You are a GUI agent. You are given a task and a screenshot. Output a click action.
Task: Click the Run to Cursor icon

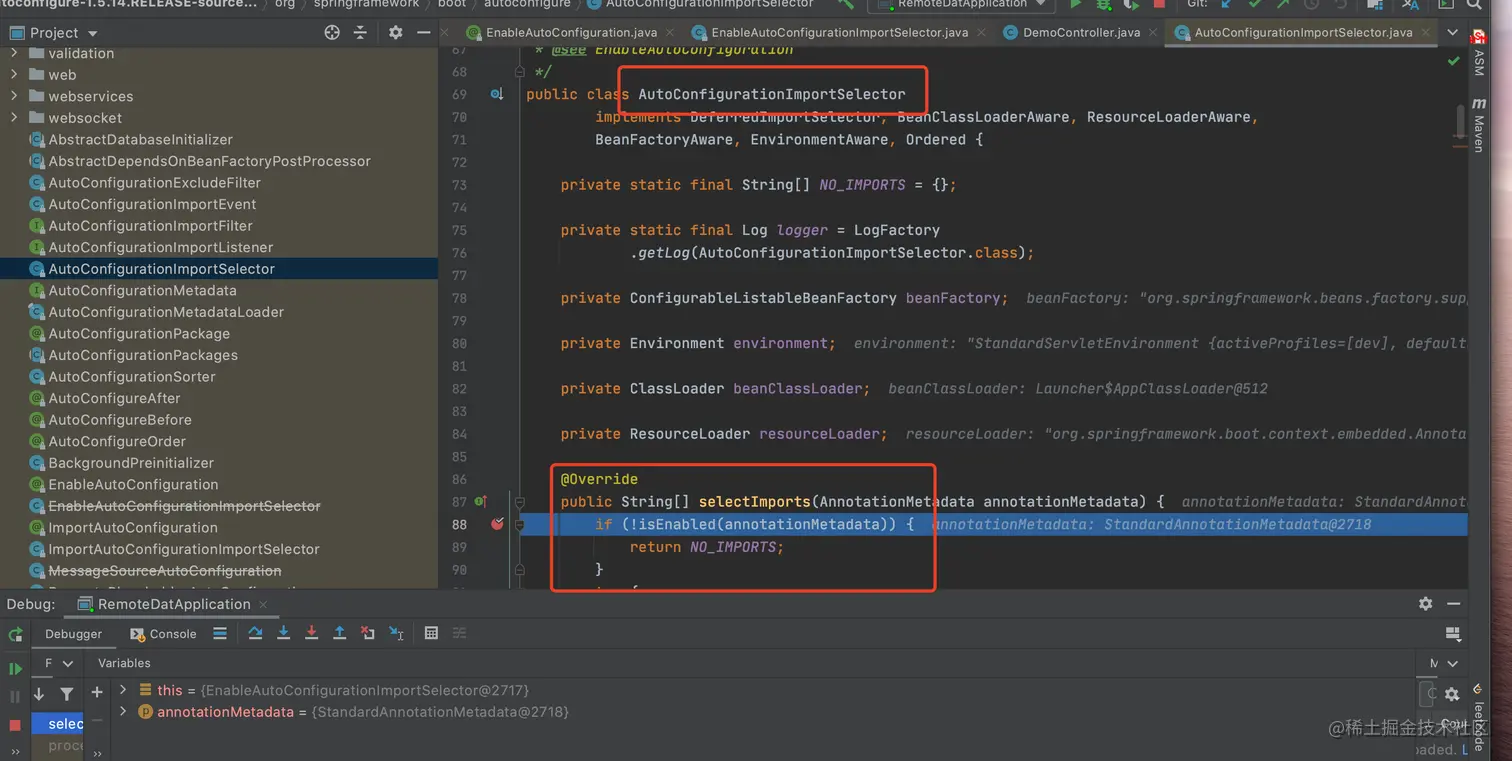396,633
